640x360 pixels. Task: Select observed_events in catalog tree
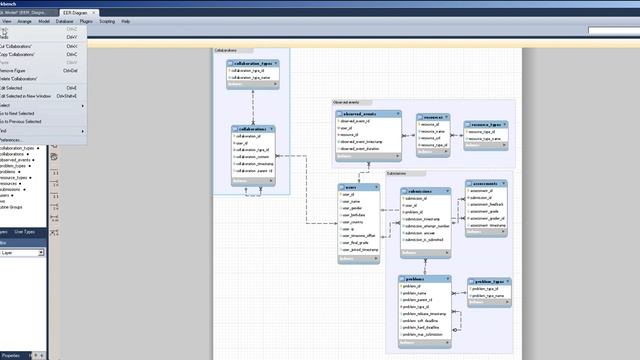pos(15,160)
